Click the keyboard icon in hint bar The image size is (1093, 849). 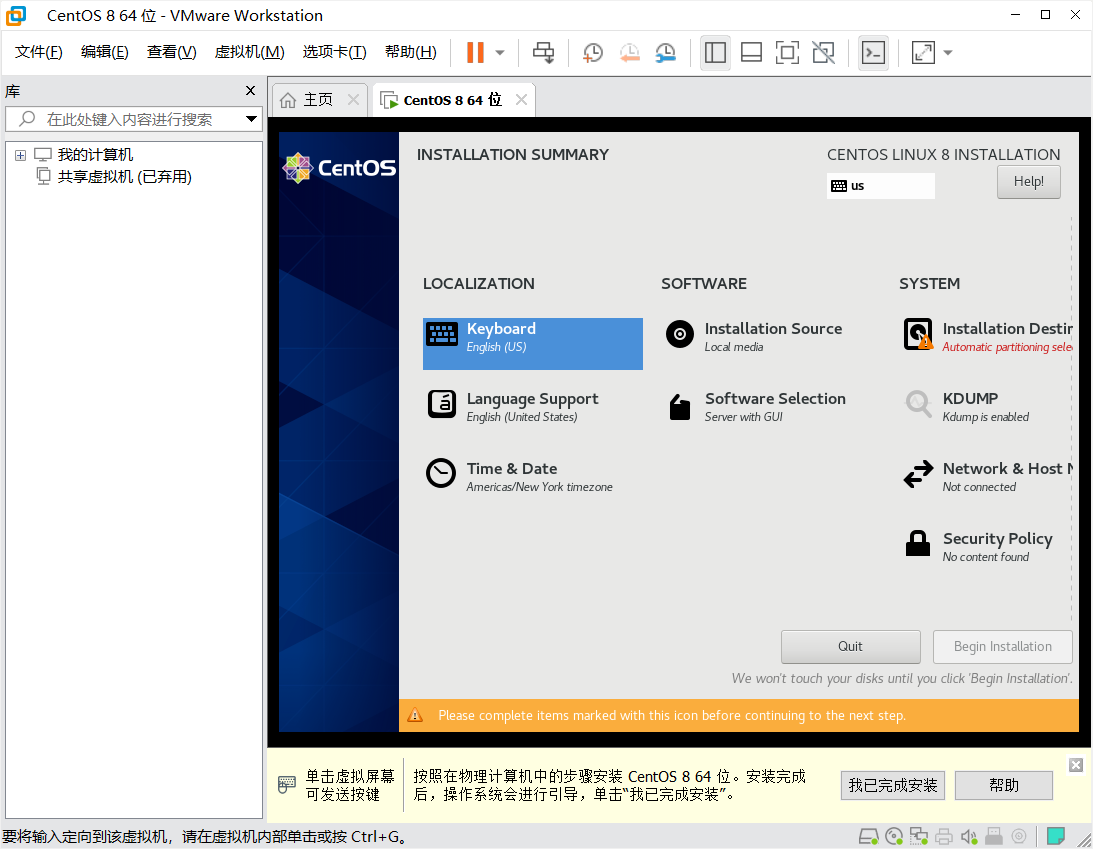click(x=286, y=784)
